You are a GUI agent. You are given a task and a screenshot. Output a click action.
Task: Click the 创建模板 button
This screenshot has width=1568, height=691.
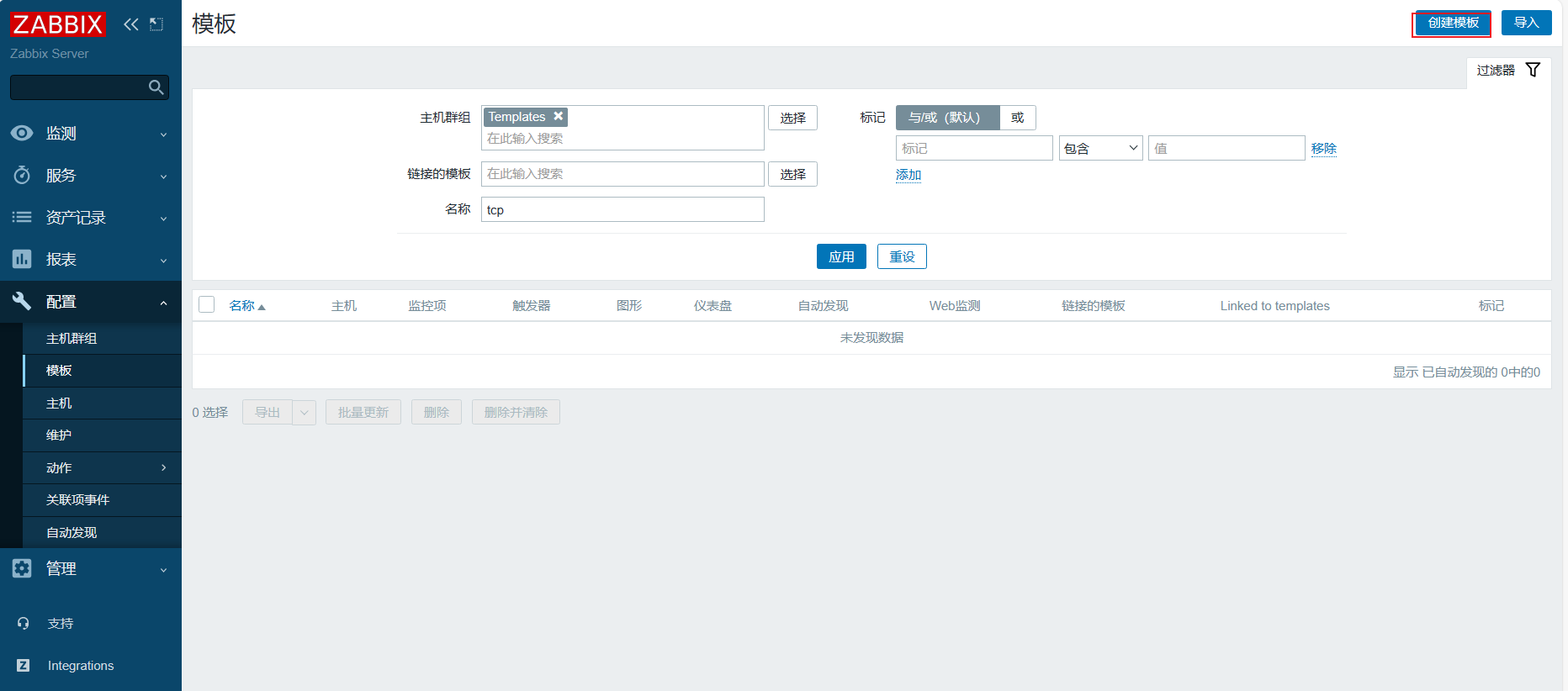1453,23
